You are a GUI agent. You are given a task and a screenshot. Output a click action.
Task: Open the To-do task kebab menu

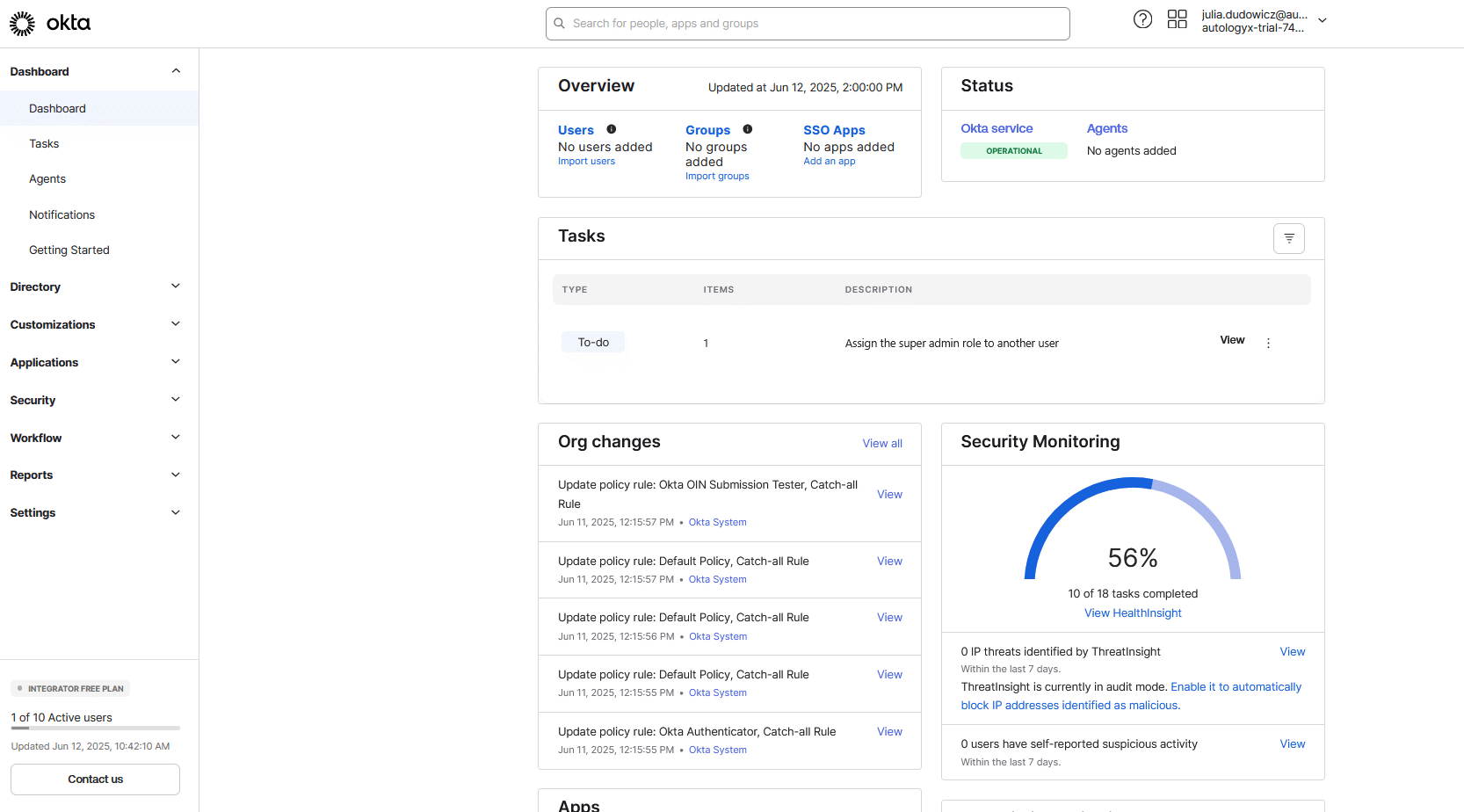pos(1268,344)
